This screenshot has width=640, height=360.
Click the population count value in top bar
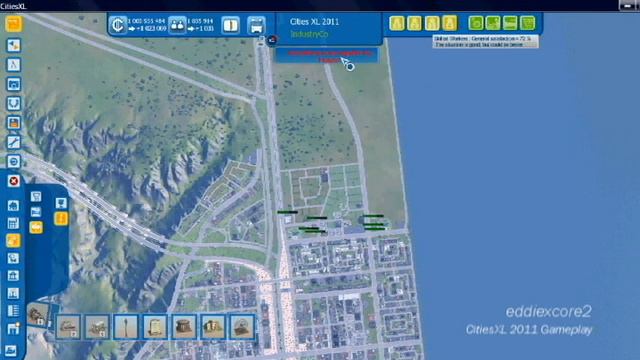click(x=200, y=21)
